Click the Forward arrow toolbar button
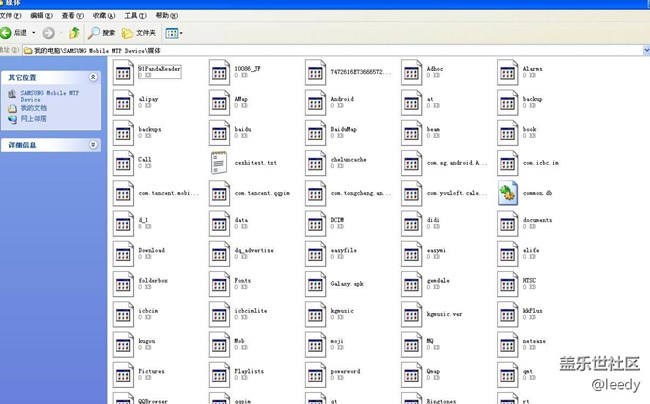 [49, 33]
